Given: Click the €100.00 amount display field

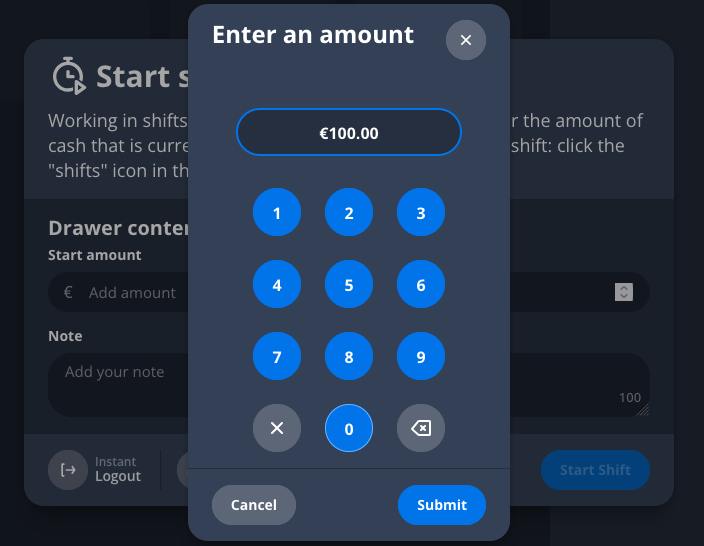Looking at the screenshot, I should [x=348, y=132].
